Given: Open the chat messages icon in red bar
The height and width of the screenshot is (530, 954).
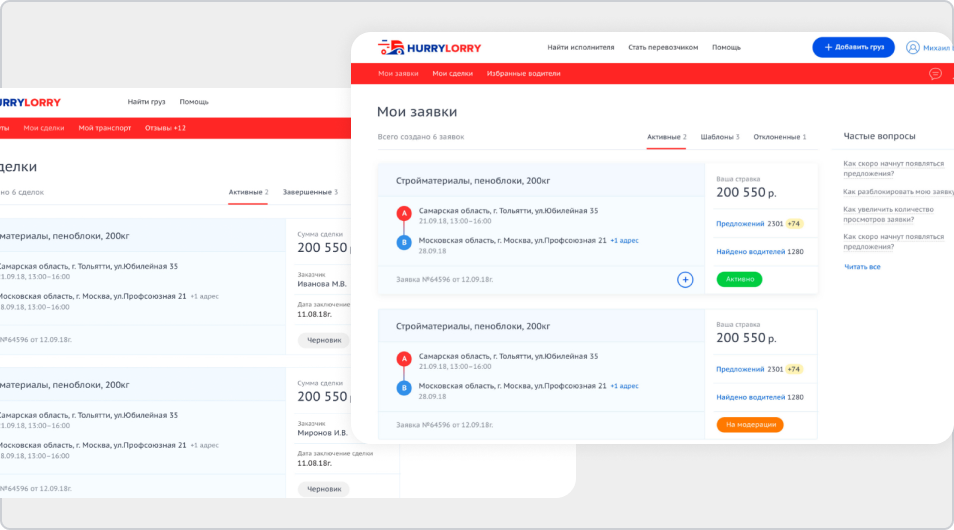Looking at the screenshot, I should 935,74.
